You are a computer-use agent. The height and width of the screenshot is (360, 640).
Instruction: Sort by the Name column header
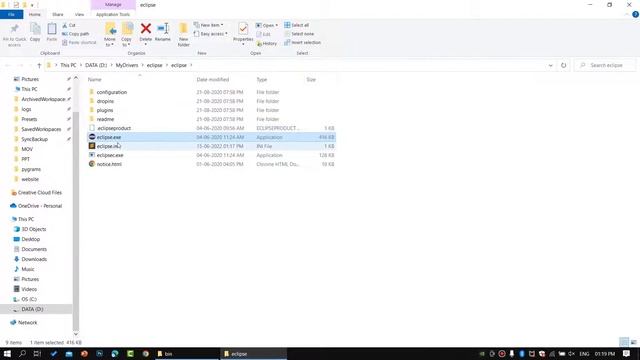click(x=95, y=80)
